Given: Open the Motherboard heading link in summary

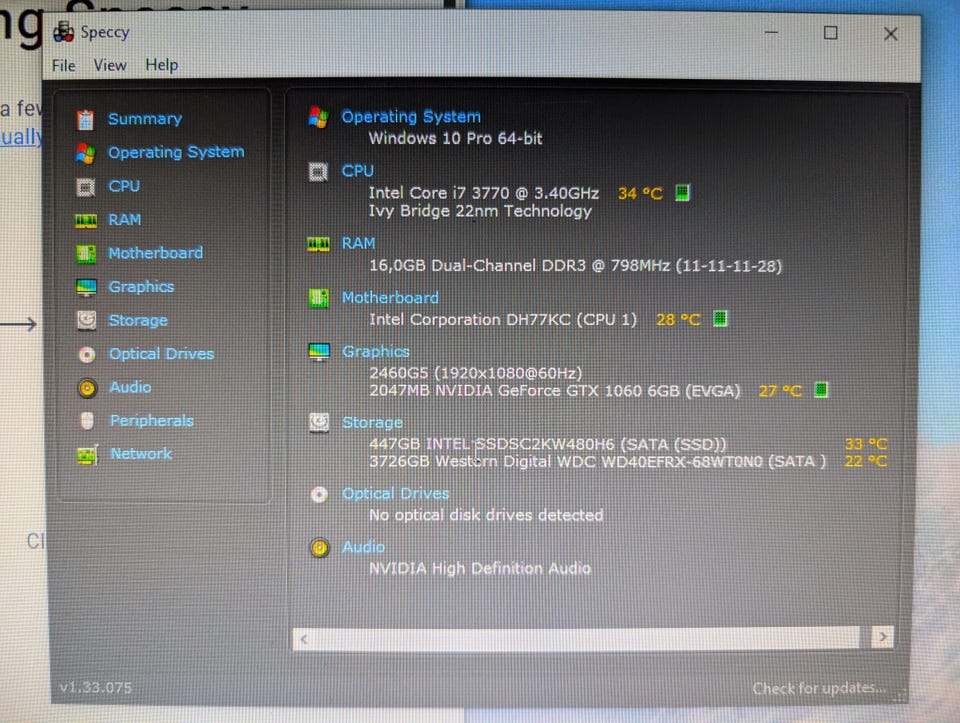Looking at the screenshot, I should click(x=390, y=298).
